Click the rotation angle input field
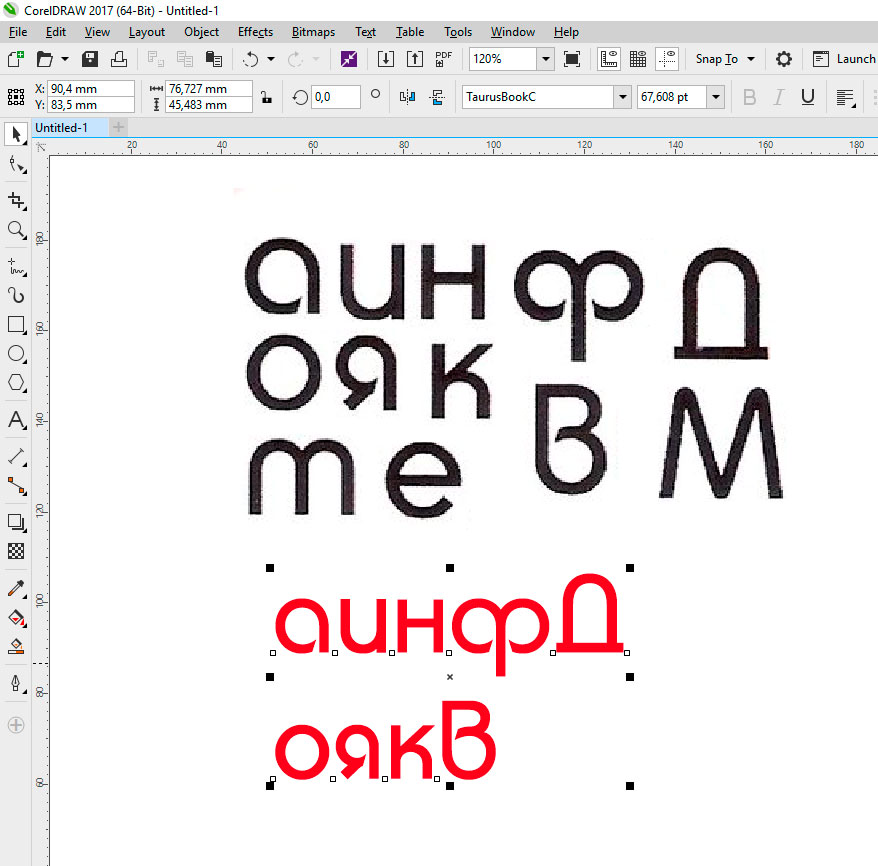Screen dimensions: 878x866 click(335, 97)
